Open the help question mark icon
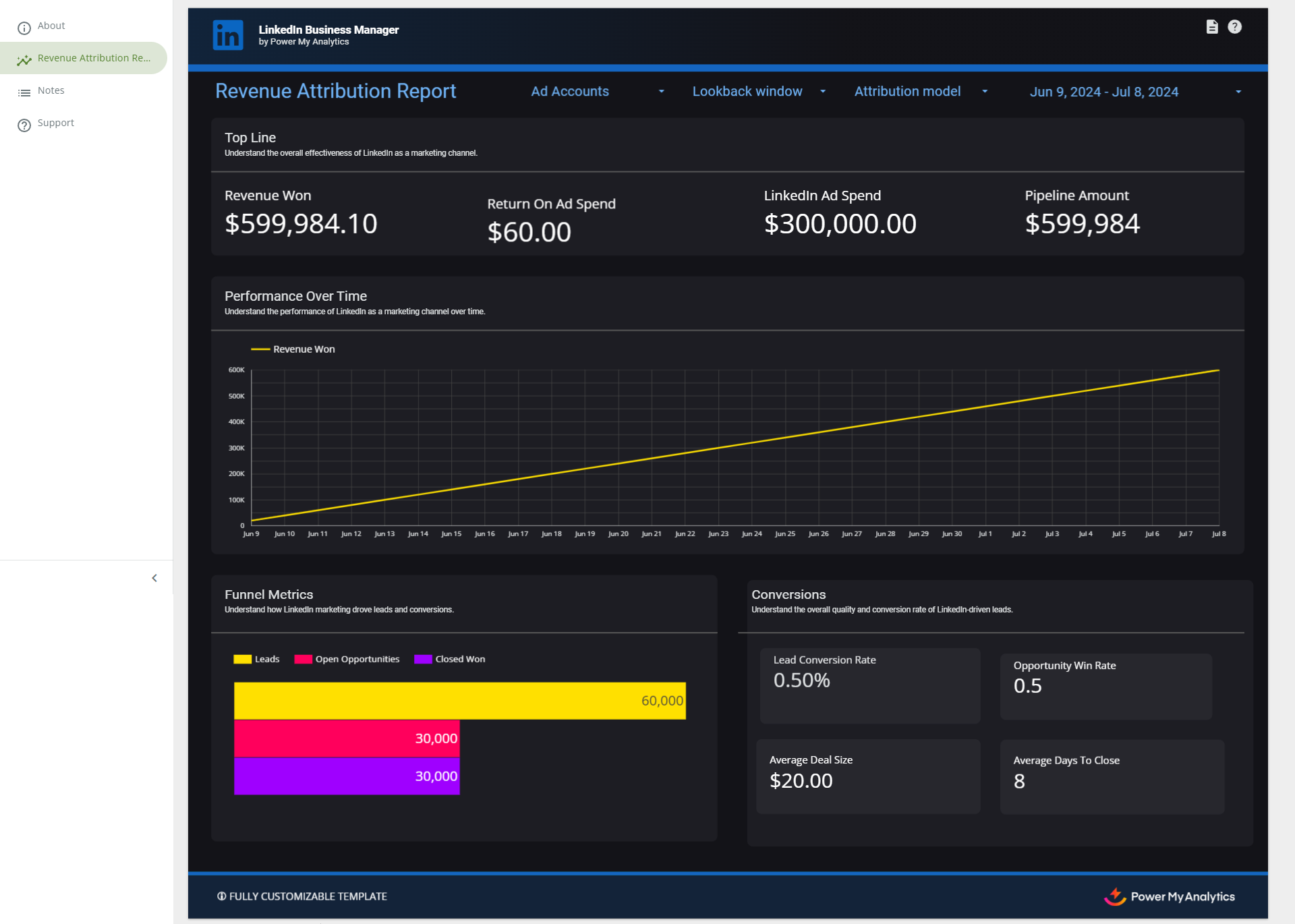 [x=1234, y=27]
